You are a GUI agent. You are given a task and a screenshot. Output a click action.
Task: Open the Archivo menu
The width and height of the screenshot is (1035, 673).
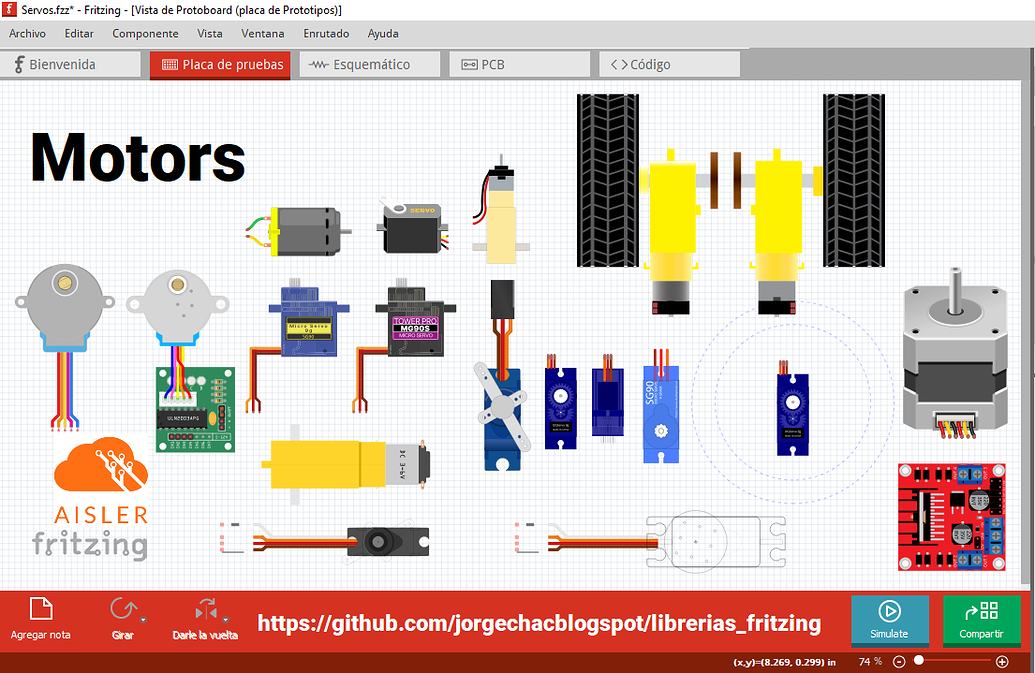27,33
